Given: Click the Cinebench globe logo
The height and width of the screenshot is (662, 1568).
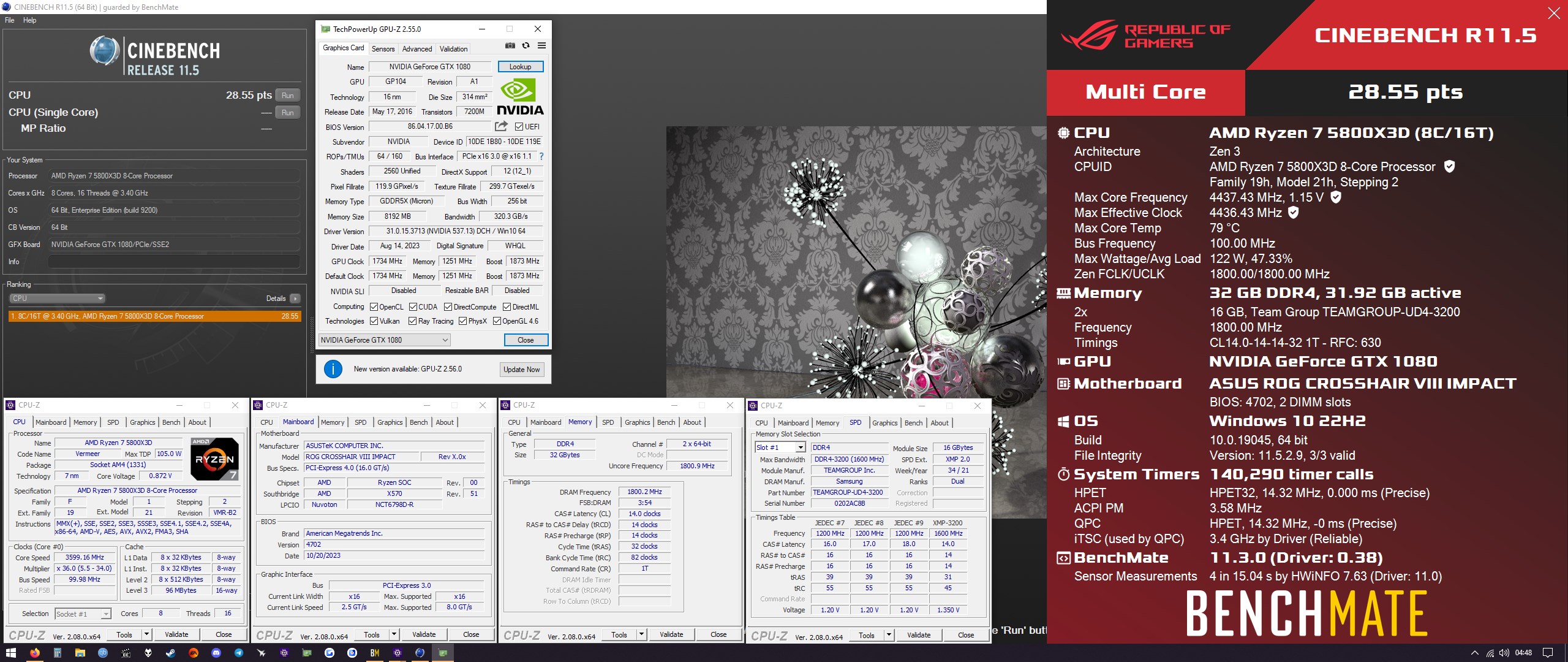Looking at the screenshot, I should tap(105, 51).
